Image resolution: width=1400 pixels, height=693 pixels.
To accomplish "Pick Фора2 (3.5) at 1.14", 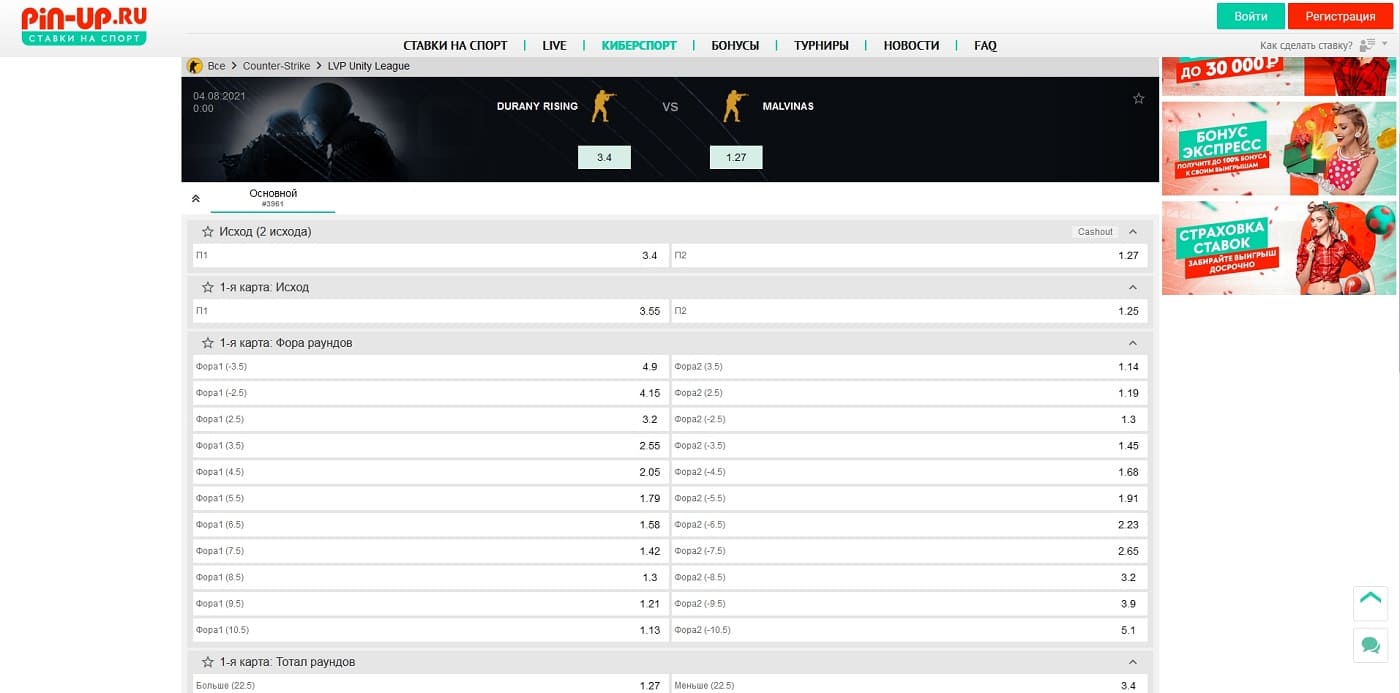I will (x=909, y=367).
